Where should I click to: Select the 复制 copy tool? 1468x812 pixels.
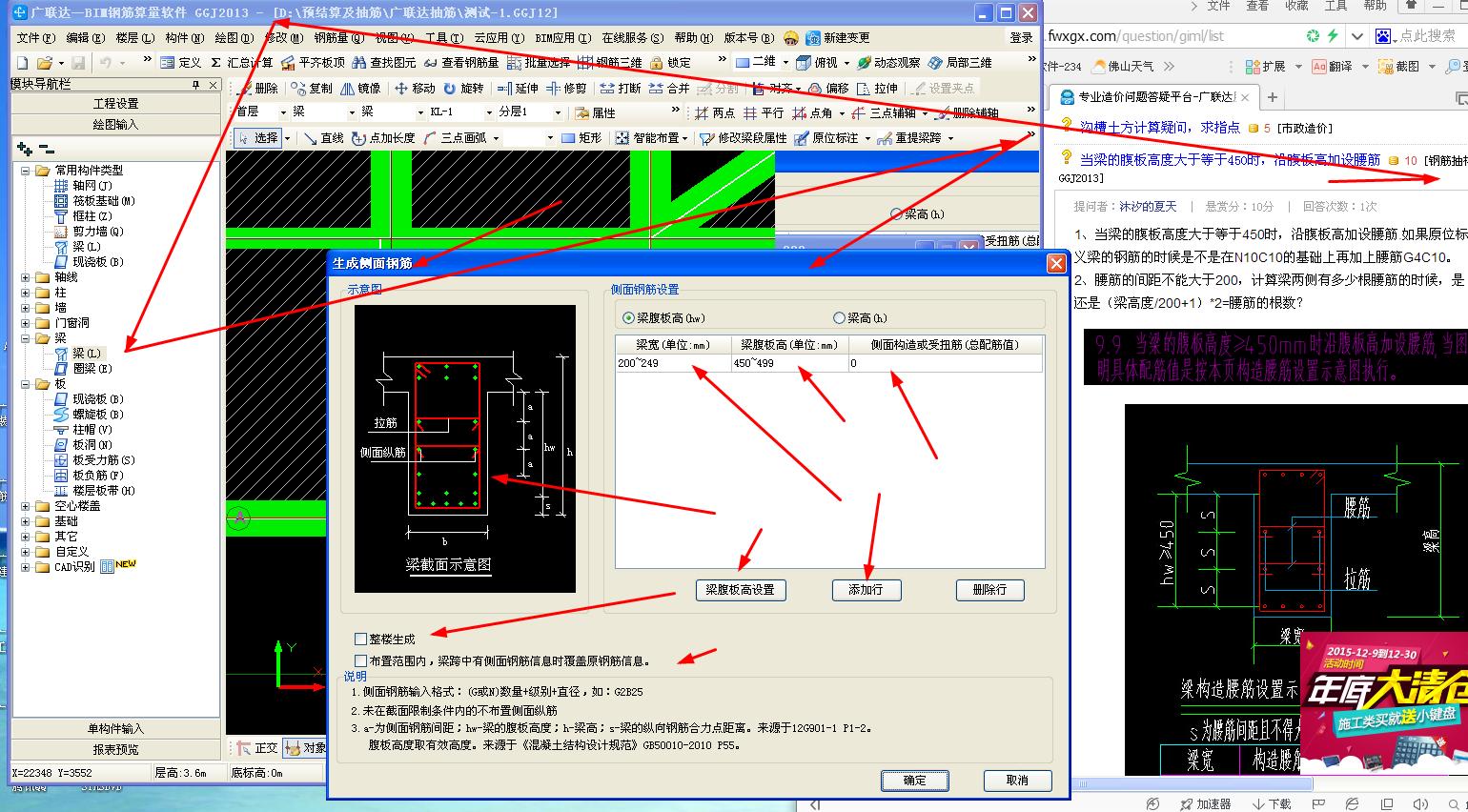click(x=312, y=88)
